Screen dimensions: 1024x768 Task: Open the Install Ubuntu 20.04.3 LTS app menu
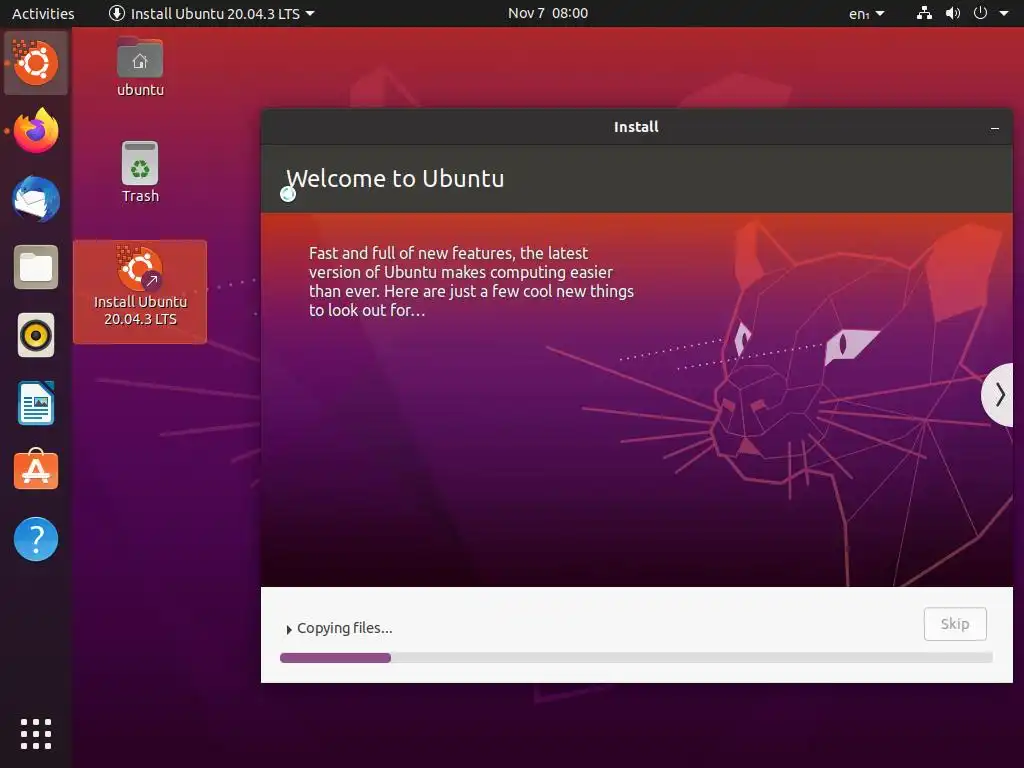(212, 13)
